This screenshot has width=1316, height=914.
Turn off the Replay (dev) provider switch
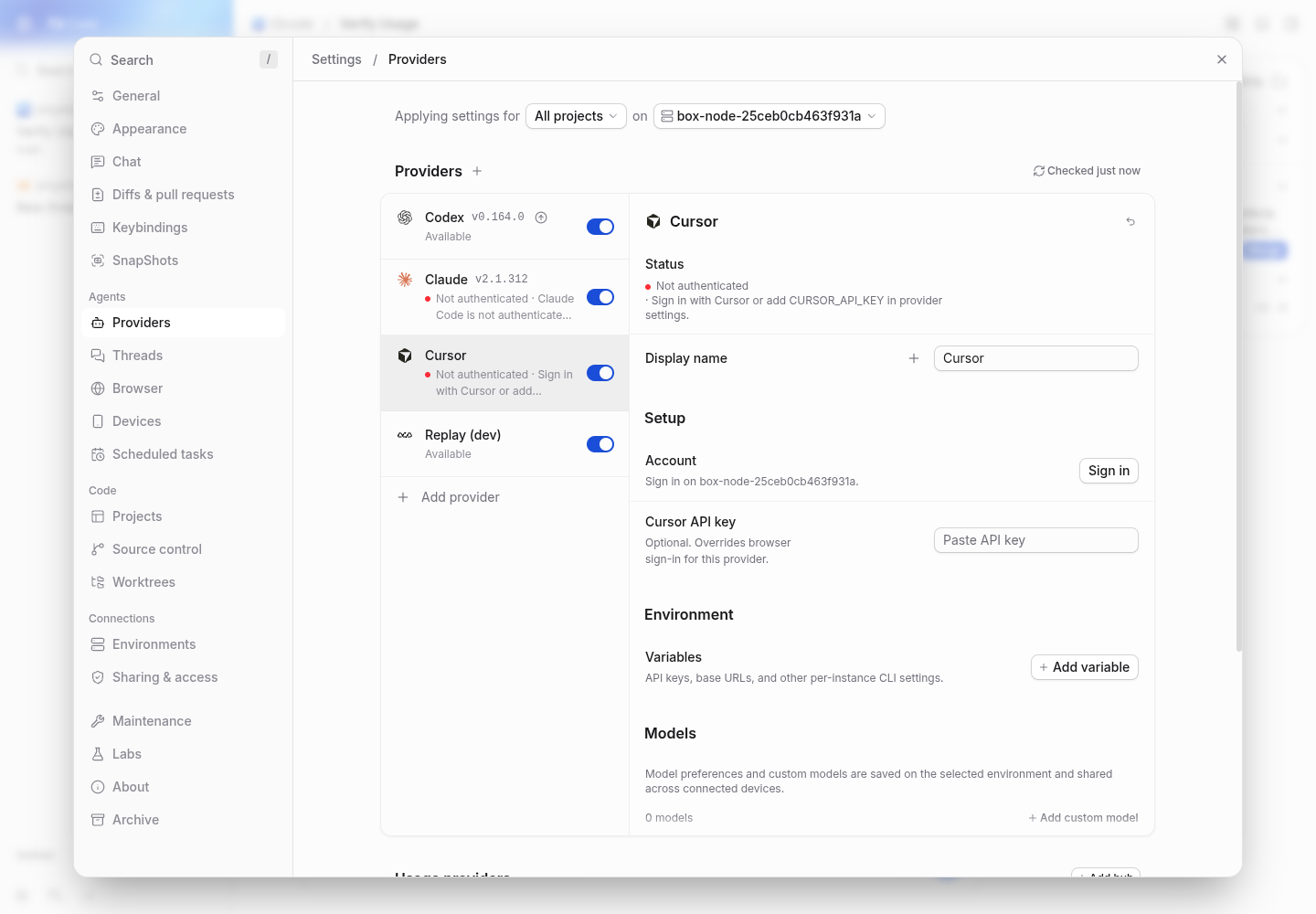coord(600,444)
